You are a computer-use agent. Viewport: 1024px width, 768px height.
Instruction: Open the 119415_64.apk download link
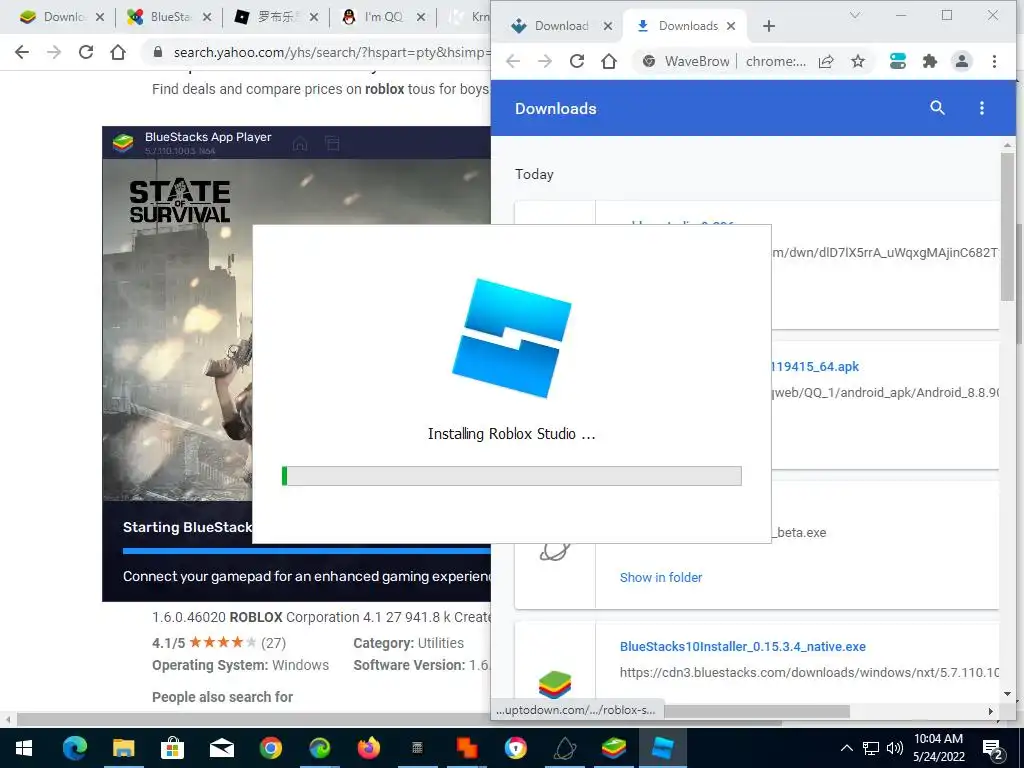click(x=815, y=366)
